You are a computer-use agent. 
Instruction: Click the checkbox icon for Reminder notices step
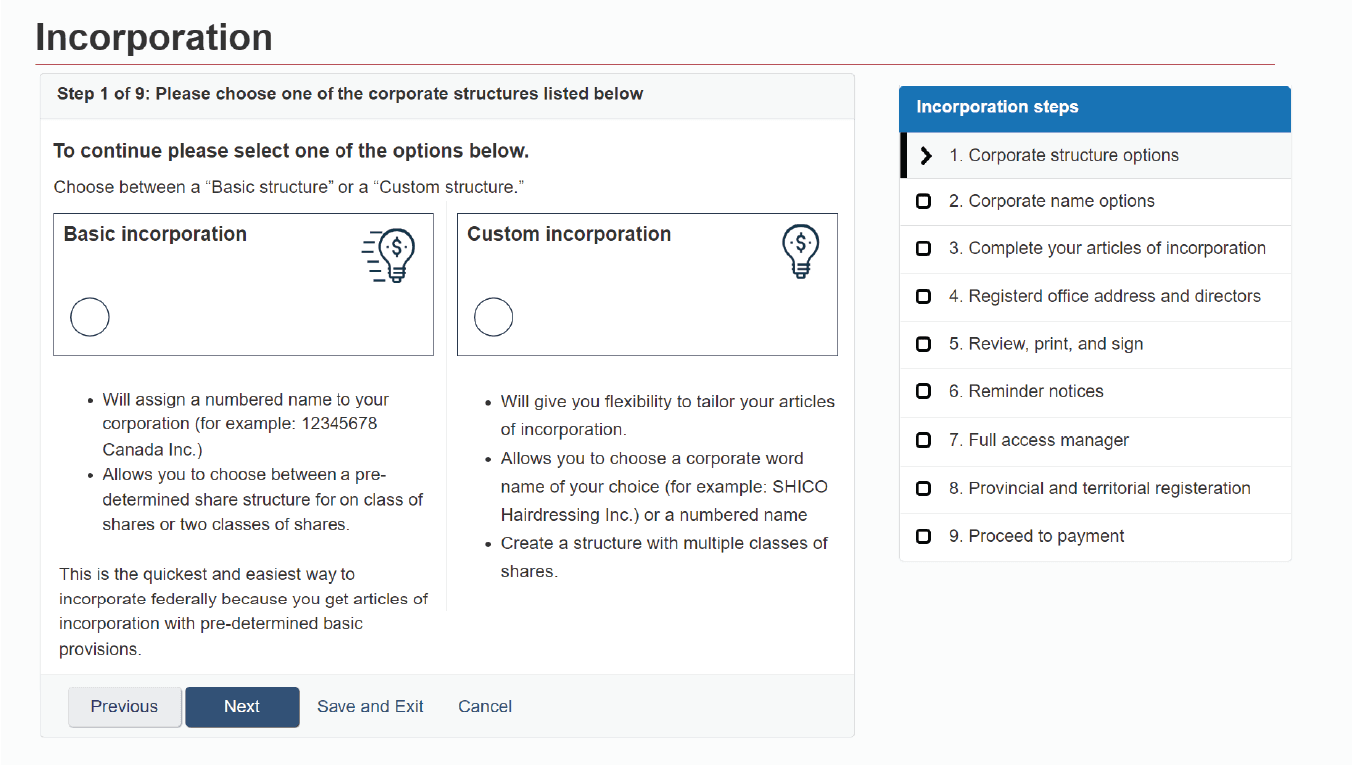(x=922, y=391)
